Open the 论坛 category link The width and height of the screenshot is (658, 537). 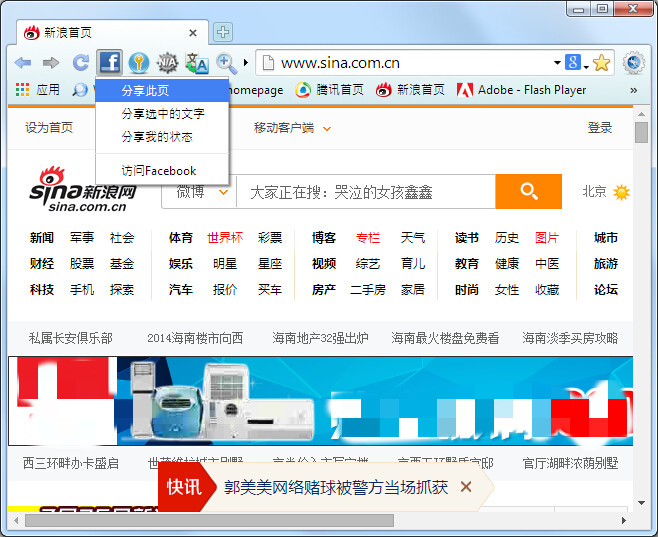coord(606,290)
